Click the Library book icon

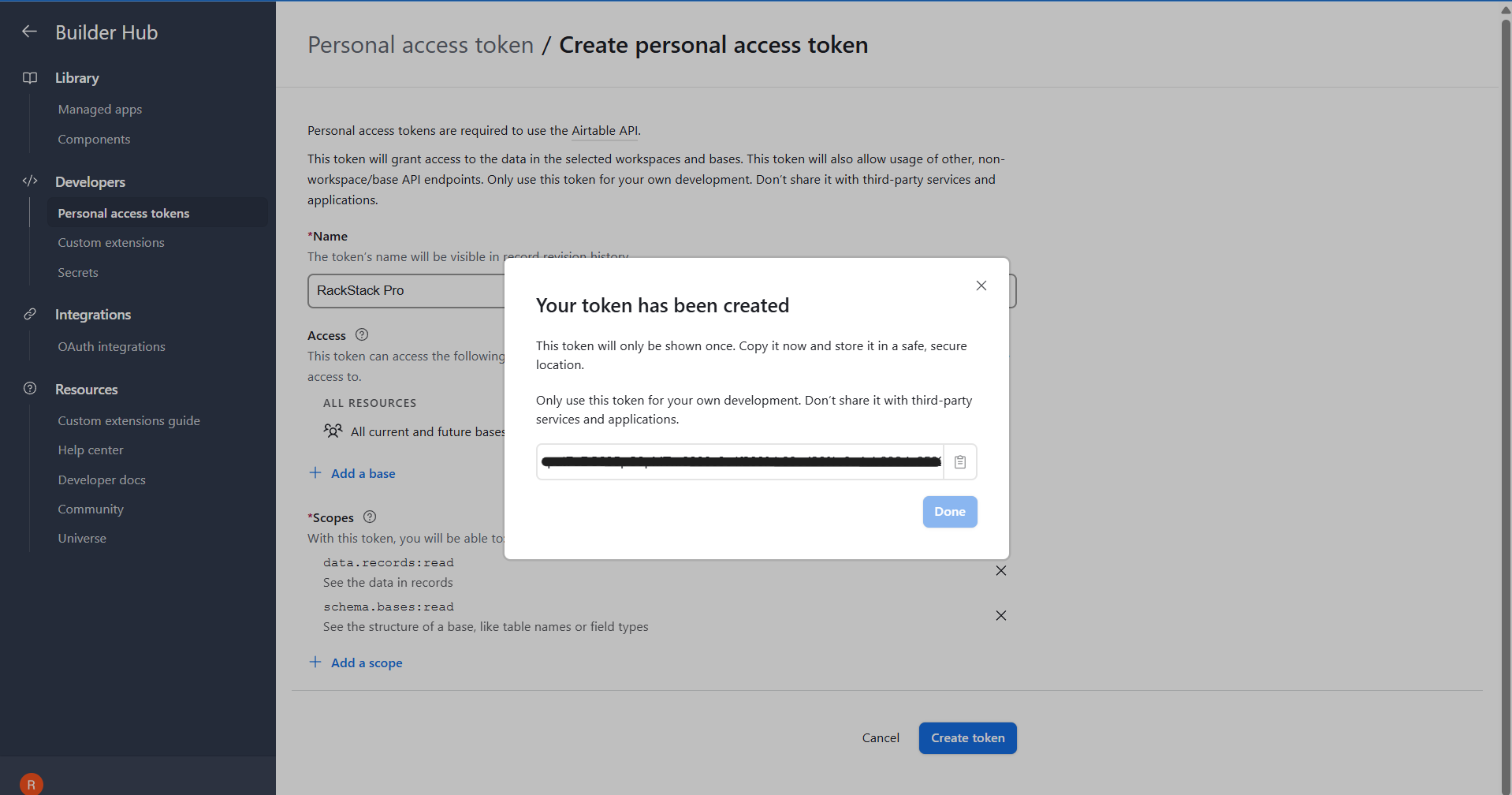[x=30, y=77]
